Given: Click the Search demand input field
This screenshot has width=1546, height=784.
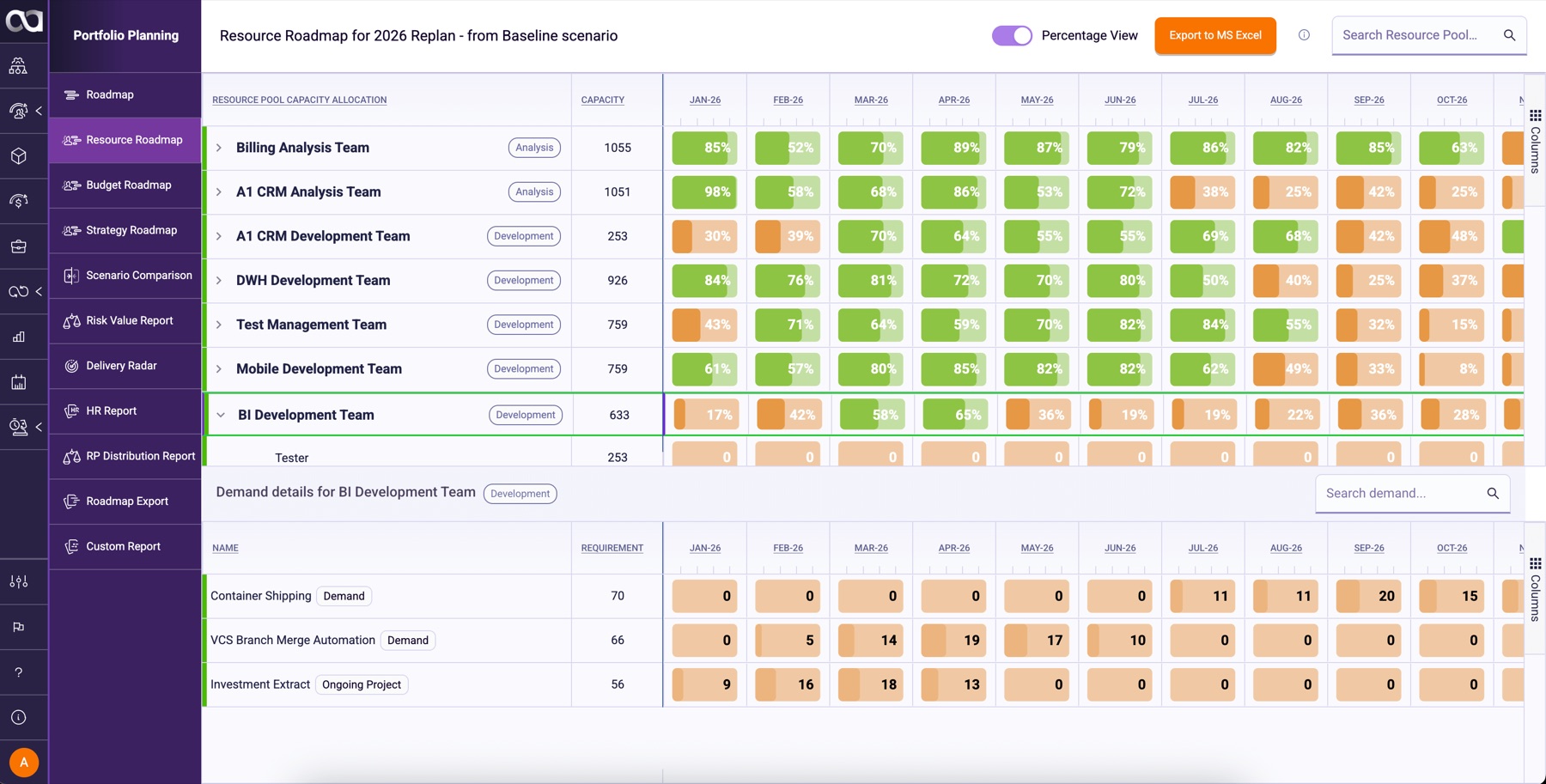Looking at the screenshot, I should pyautogui.click(x=1403, y=493).
